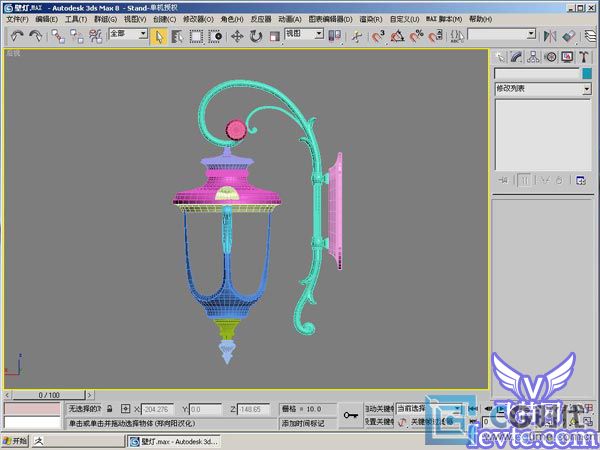The width and height of the screenshot is (600, 450).
Task: Click the X coordinate field
Action: tap(157, 409)
